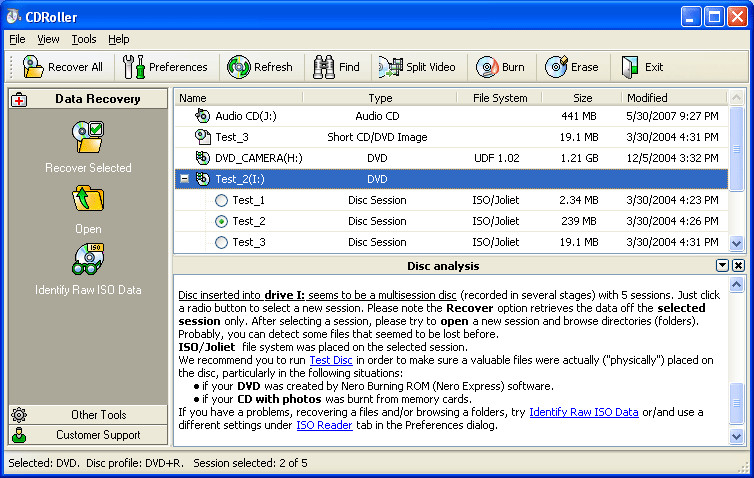Viewport: 754px width, 478px height.
Task: Click the Data Recovery first-aid icon
Action: coord(19,100)
